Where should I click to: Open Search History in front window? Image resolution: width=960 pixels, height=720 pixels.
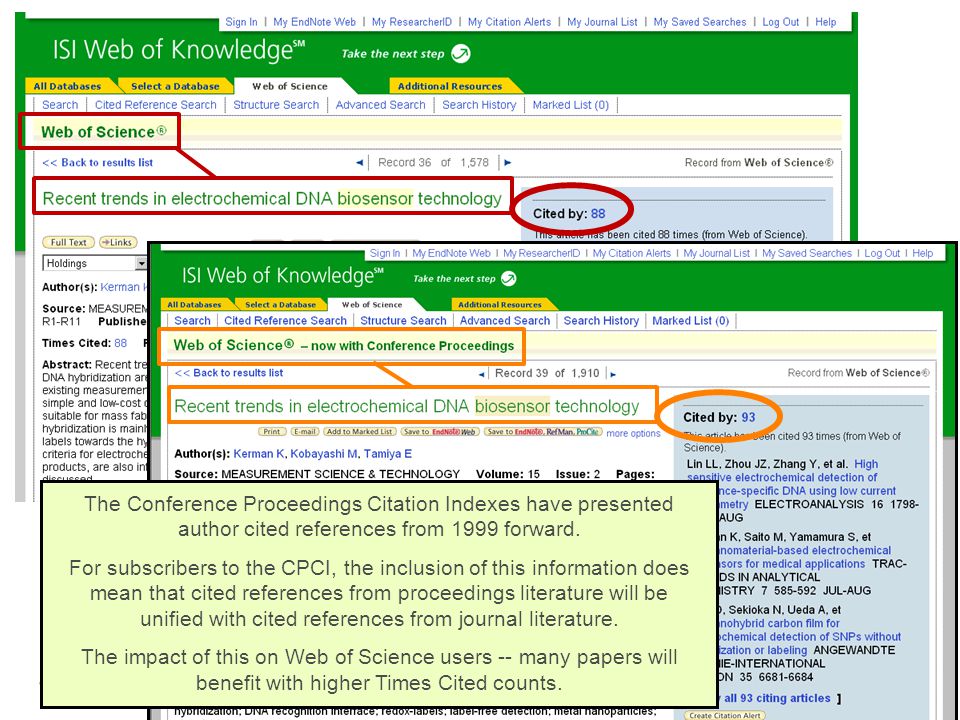[601, 320]
